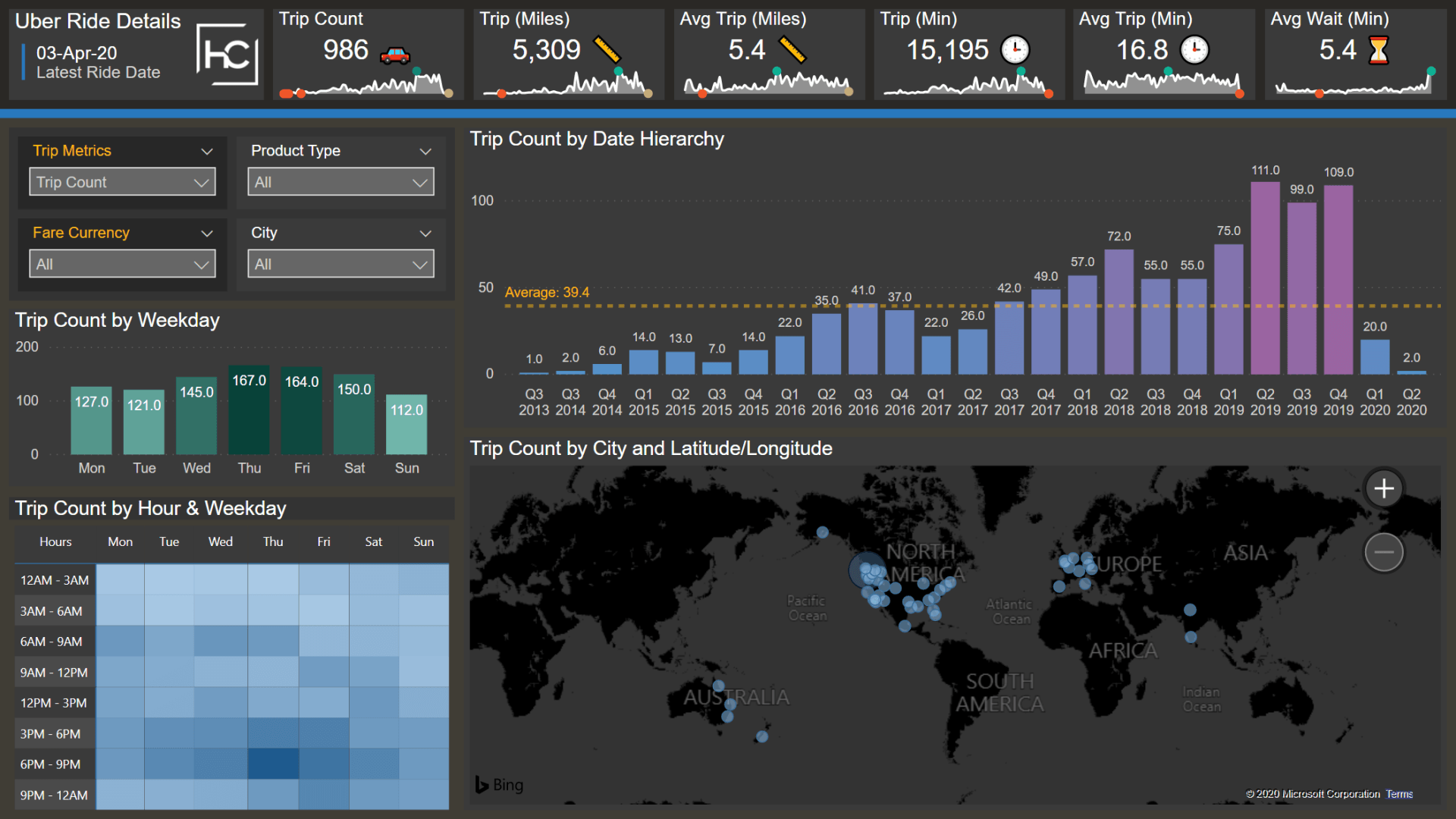Click the ruler icon beside Avg Trip (Miles)
The height and width of the screenshot is (819, 1456).
tap(792, 50)
